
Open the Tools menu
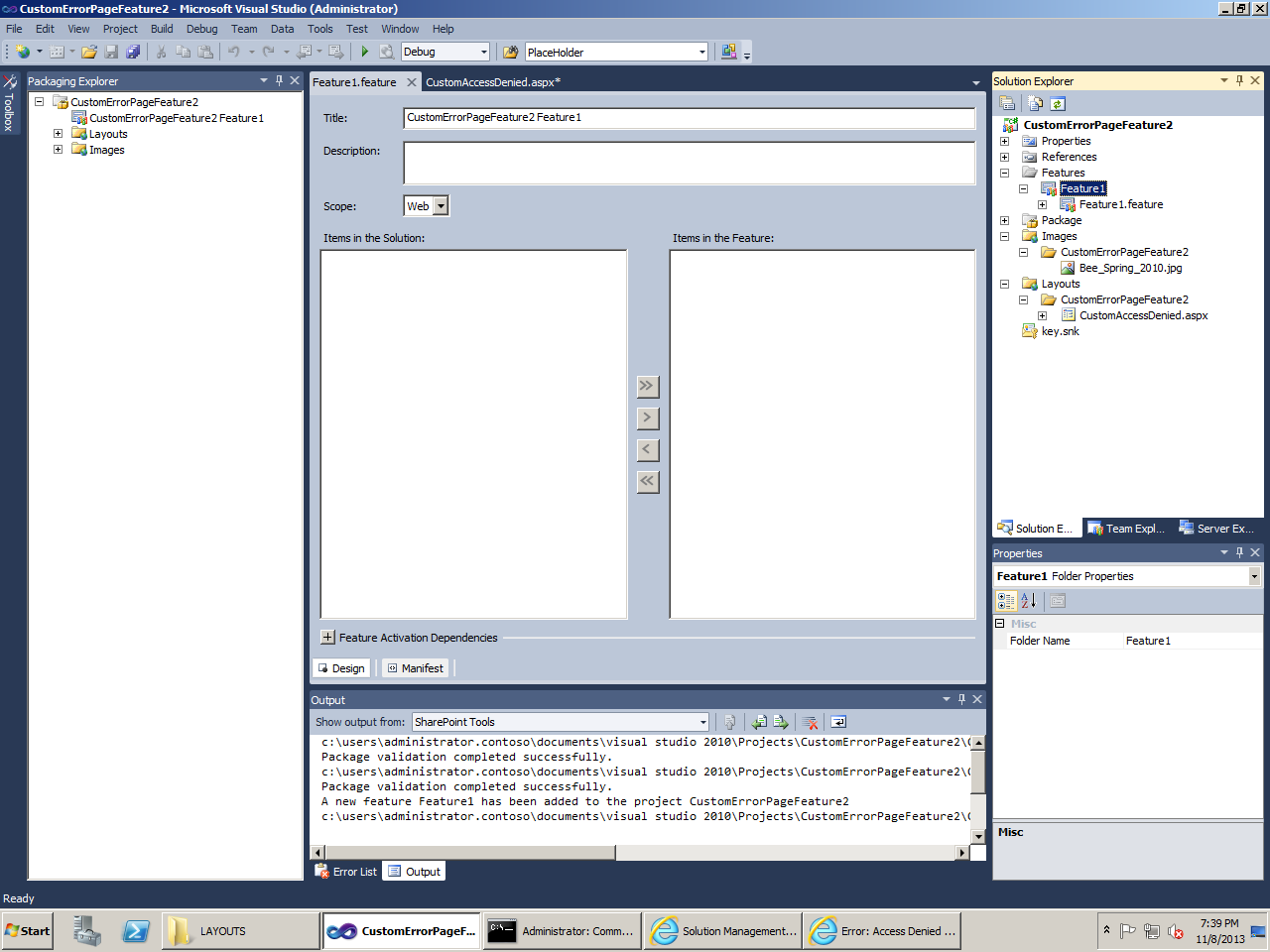click(319, 29)
